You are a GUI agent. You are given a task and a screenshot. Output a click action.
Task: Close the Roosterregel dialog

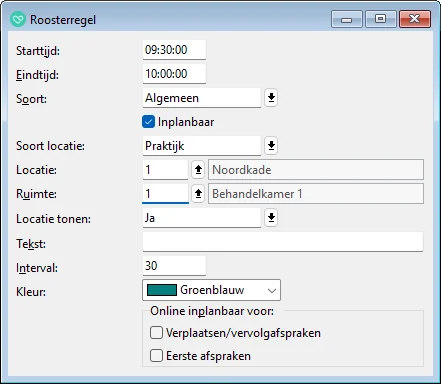pos(415,19)
